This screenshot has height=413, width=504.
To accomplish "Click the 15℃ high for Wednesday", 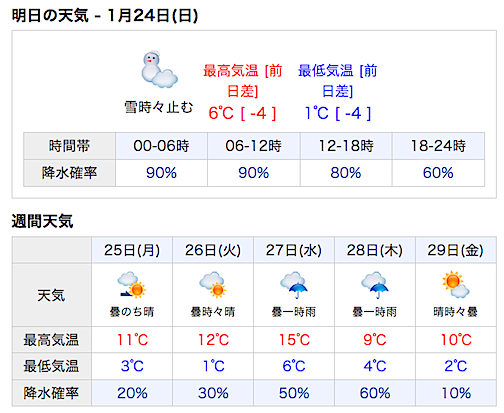I will tap(294, 340).
